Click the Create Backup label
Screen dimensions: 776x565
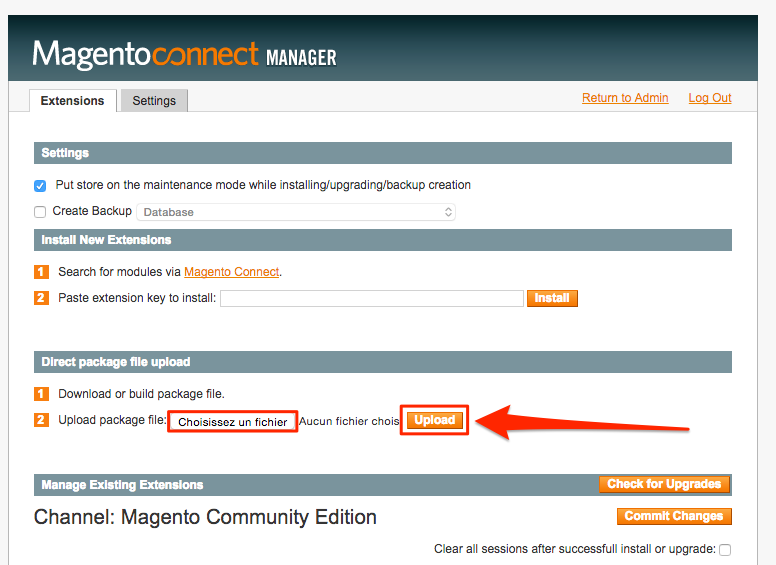[x=92, y=211]
